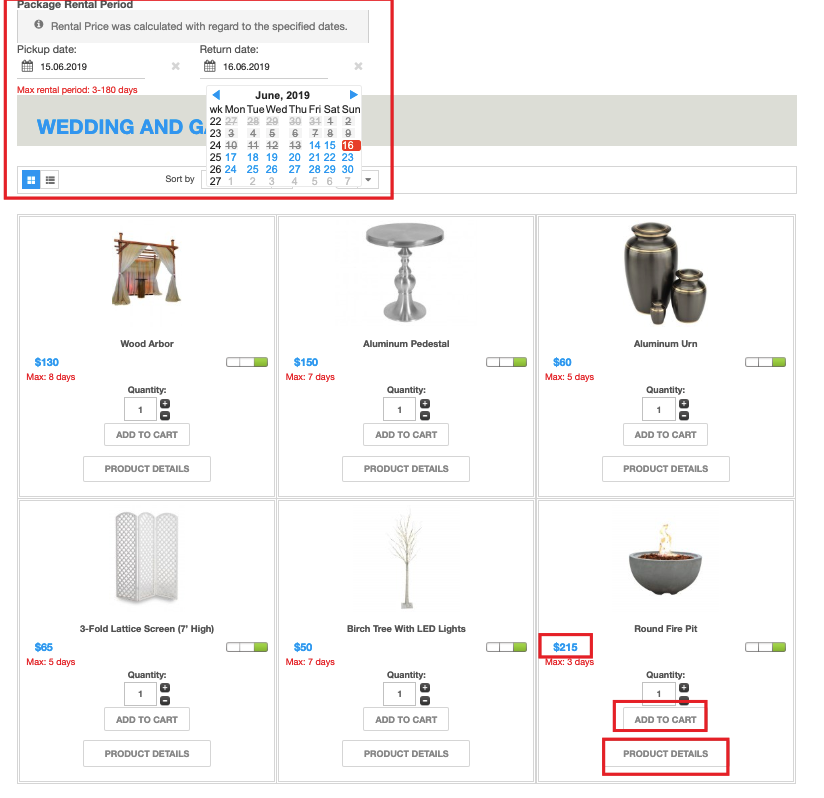Image resolution: width=824 pixels, height=798 pixels.
Task: Pick June 28 in the date picker
Action: (314, 169)
